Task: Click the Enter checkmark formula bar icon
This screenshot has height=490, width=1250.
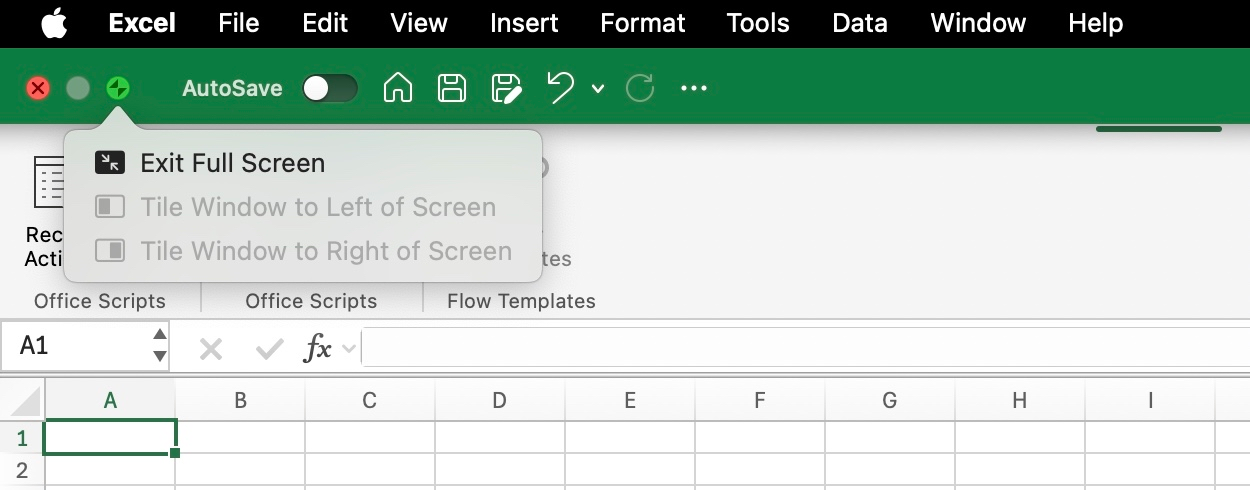Action: tap(269, 349)
